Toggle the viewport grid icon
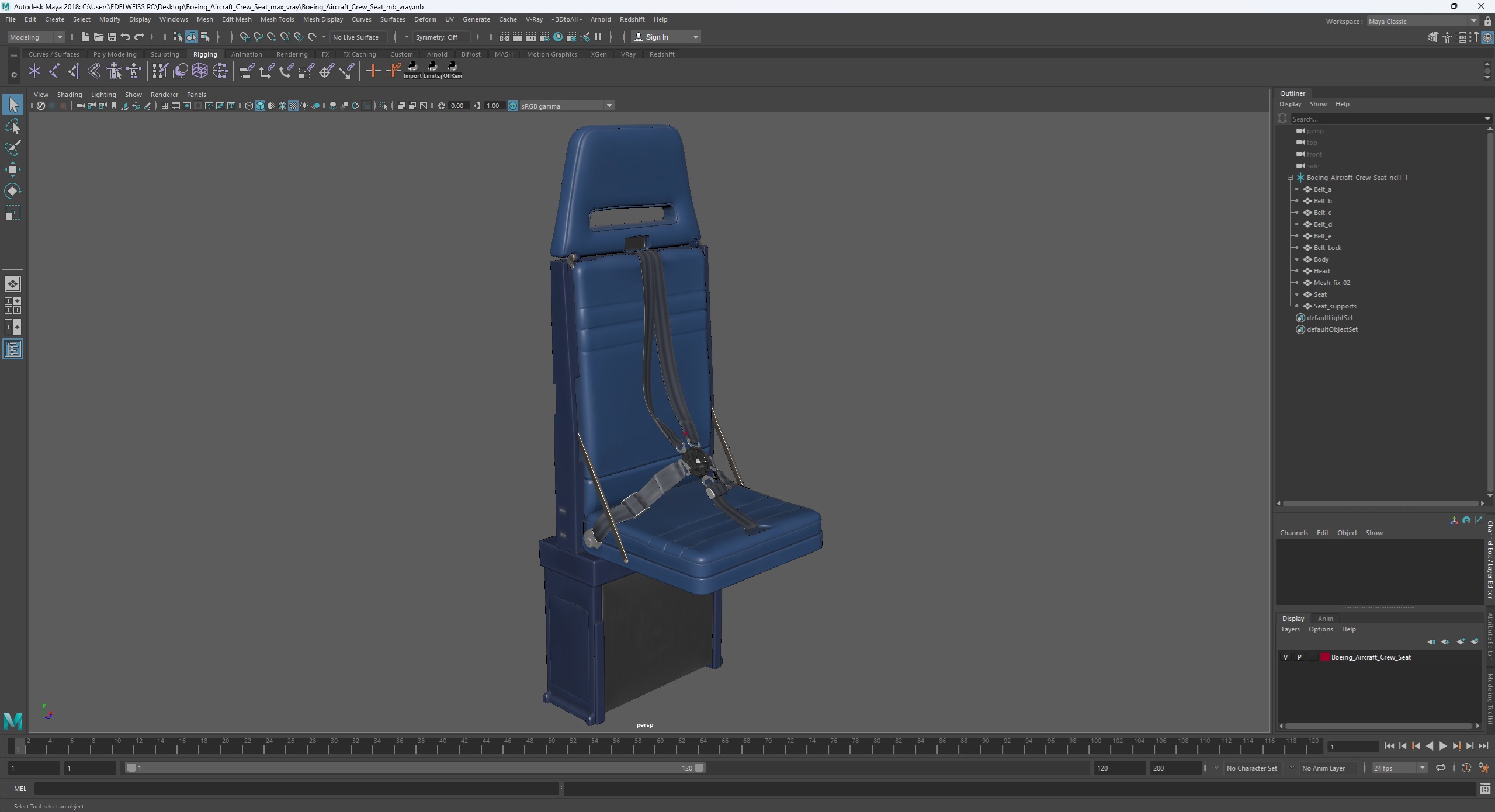The height and width of the screenshot is (812, 1495). point(165,106)
